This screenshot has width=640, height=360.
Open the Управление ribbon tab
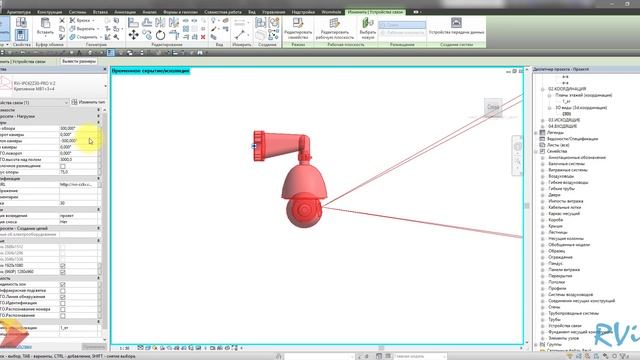pos(274,12)
